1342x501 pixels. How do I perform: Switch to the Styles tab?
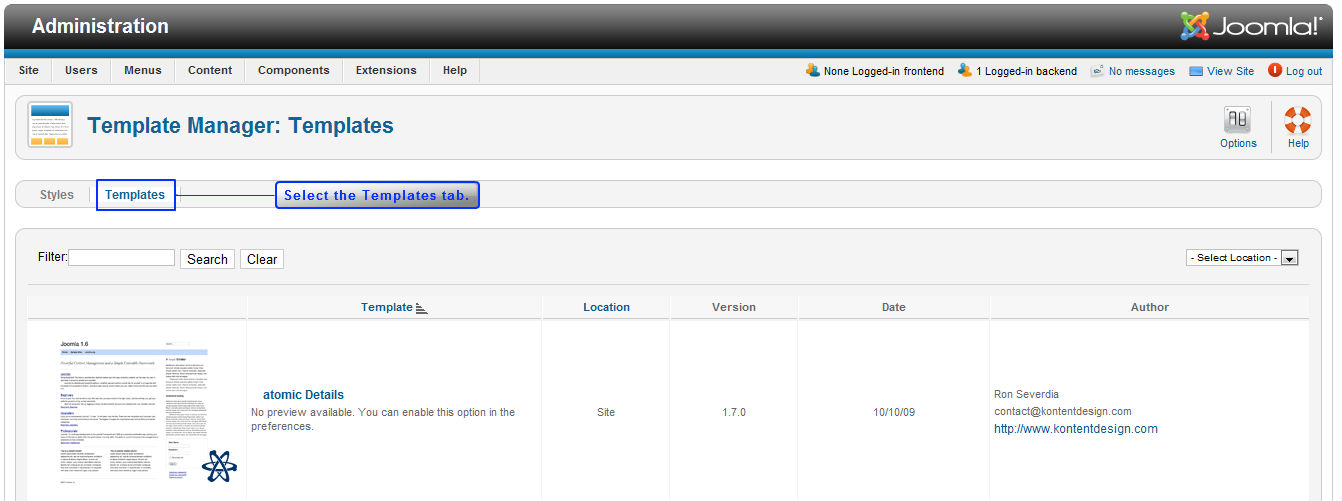click(57, 195)
